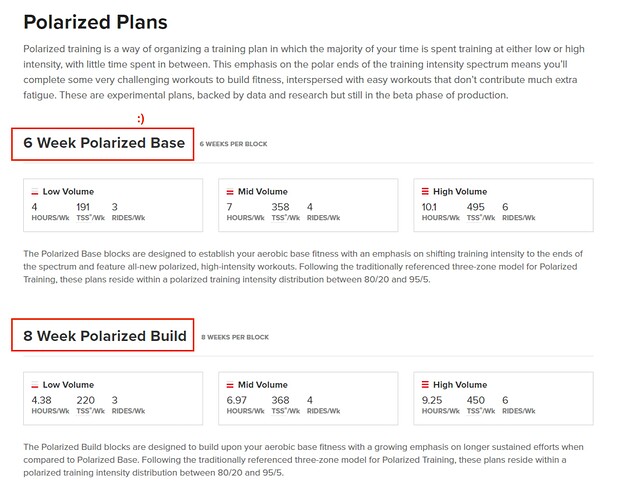Click the High Volume icon in Polarized Base
The image size is (624, 499).
425,191
